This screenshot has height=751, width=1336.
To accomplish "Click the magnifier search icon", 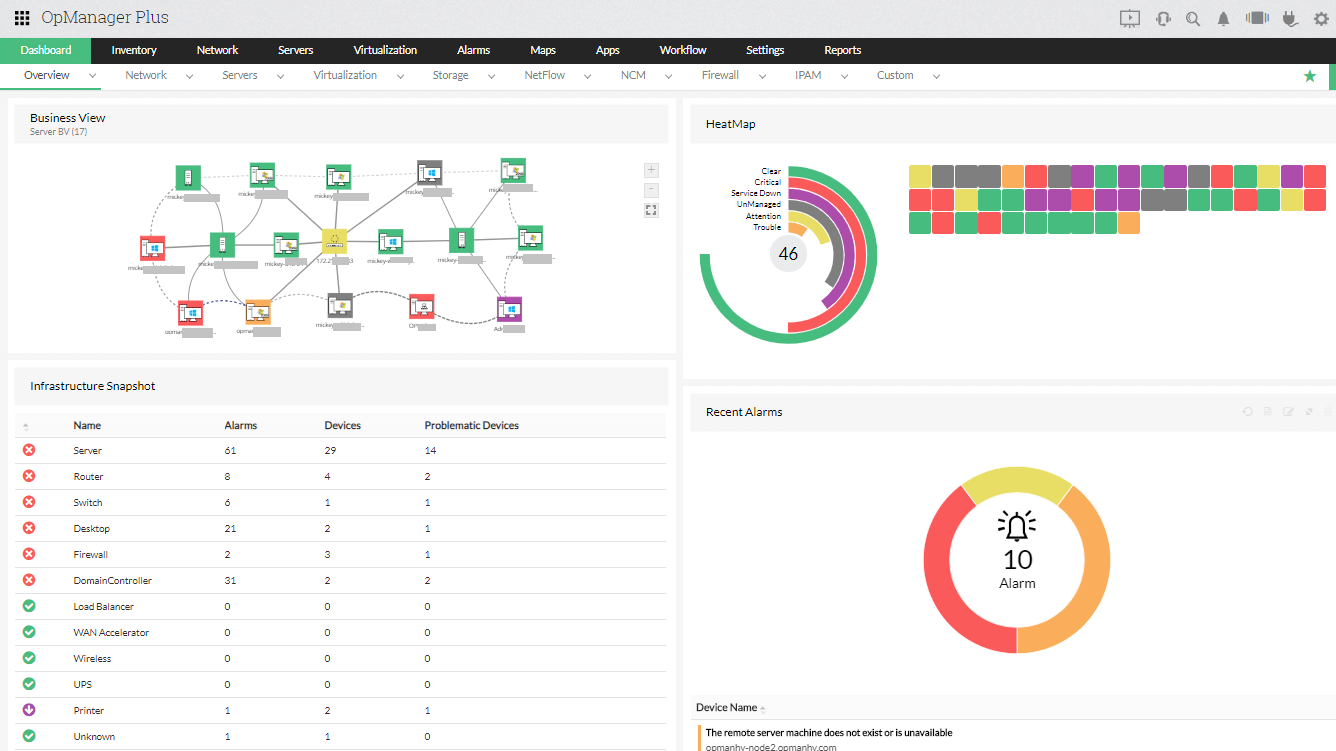I will click(1193, 18).
